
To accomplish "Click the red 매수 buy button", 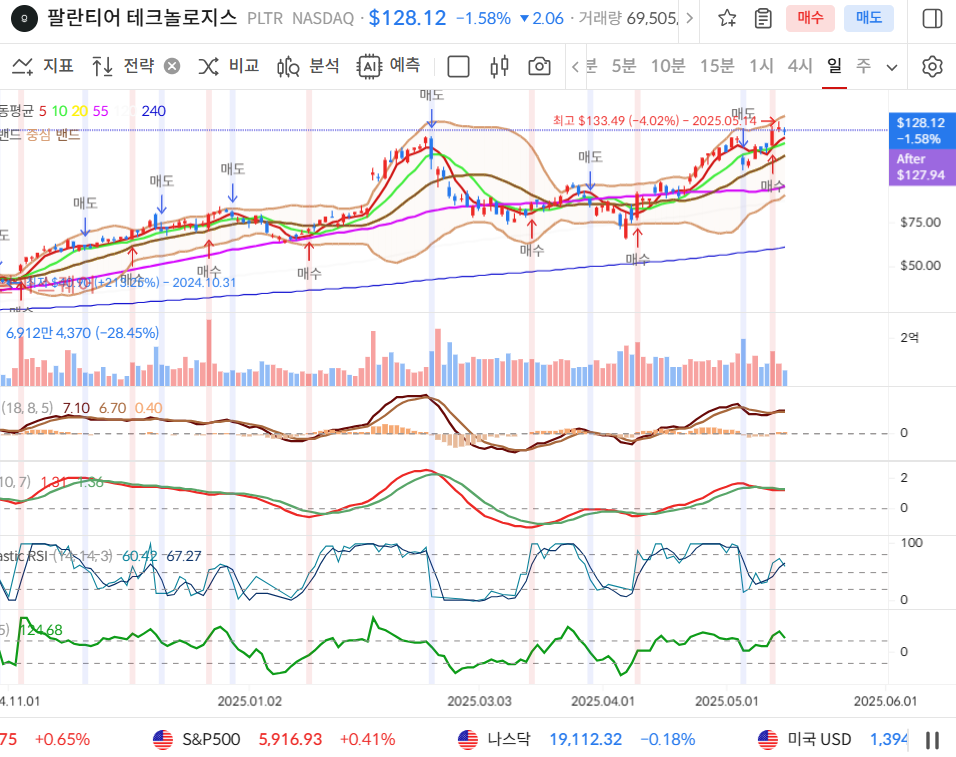I will click(x=810, y=18).
